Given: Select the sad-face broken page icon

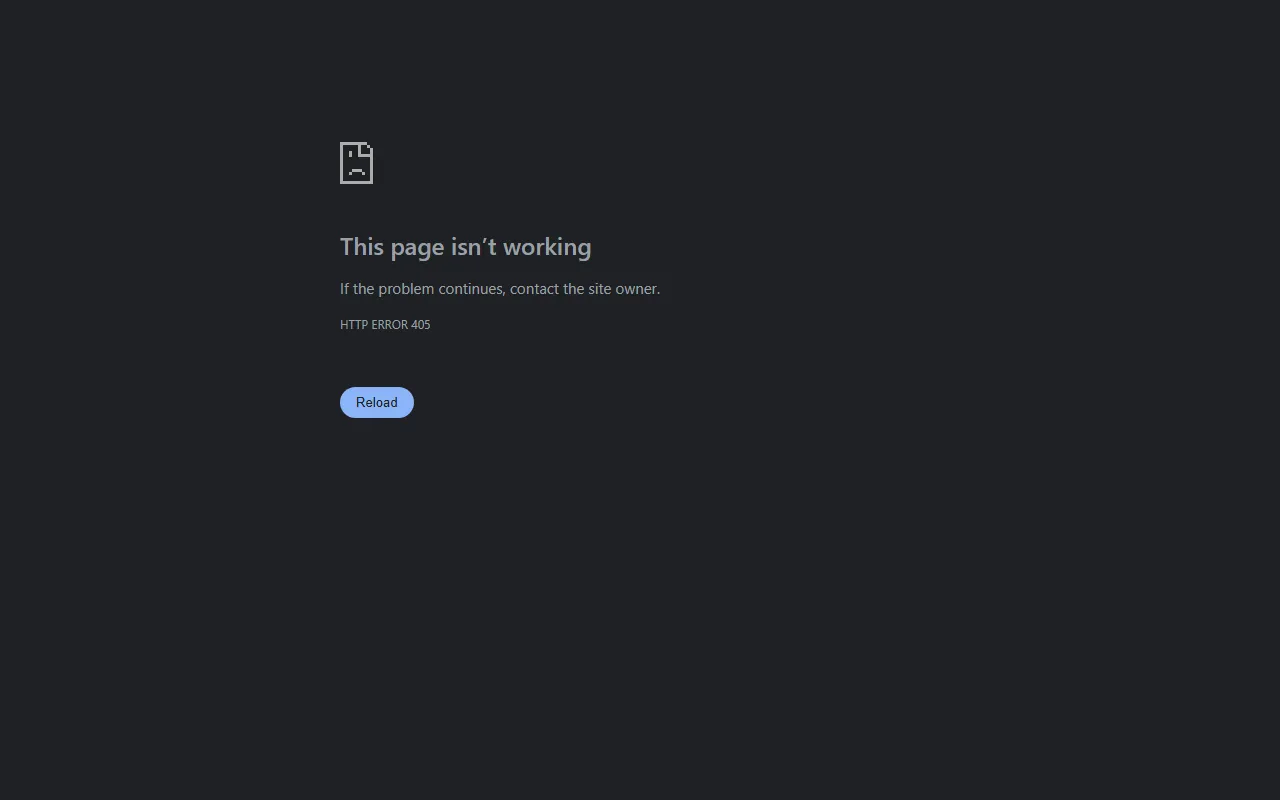Looking at the screenshot, I should [x=357, y=163].
